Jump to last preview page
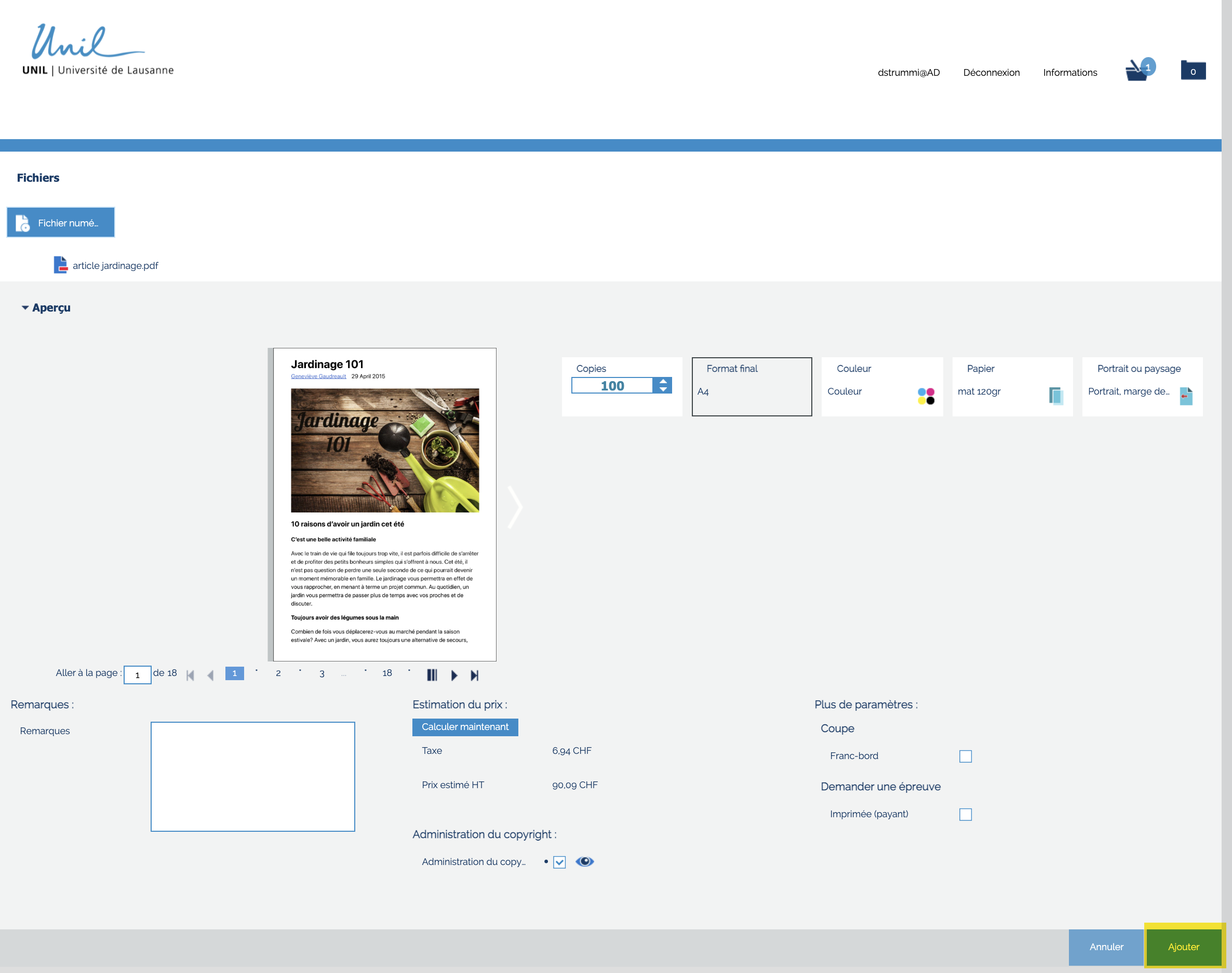1232x973 pixels. click(474, 675)
